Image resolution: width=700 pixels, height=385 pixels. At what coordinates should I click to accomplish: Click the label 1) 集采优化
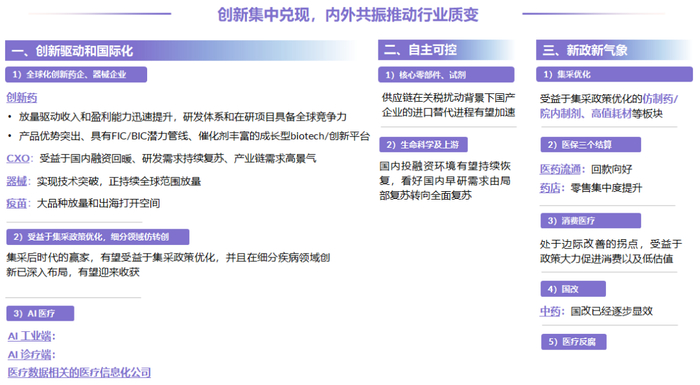(x=614, y=75)
